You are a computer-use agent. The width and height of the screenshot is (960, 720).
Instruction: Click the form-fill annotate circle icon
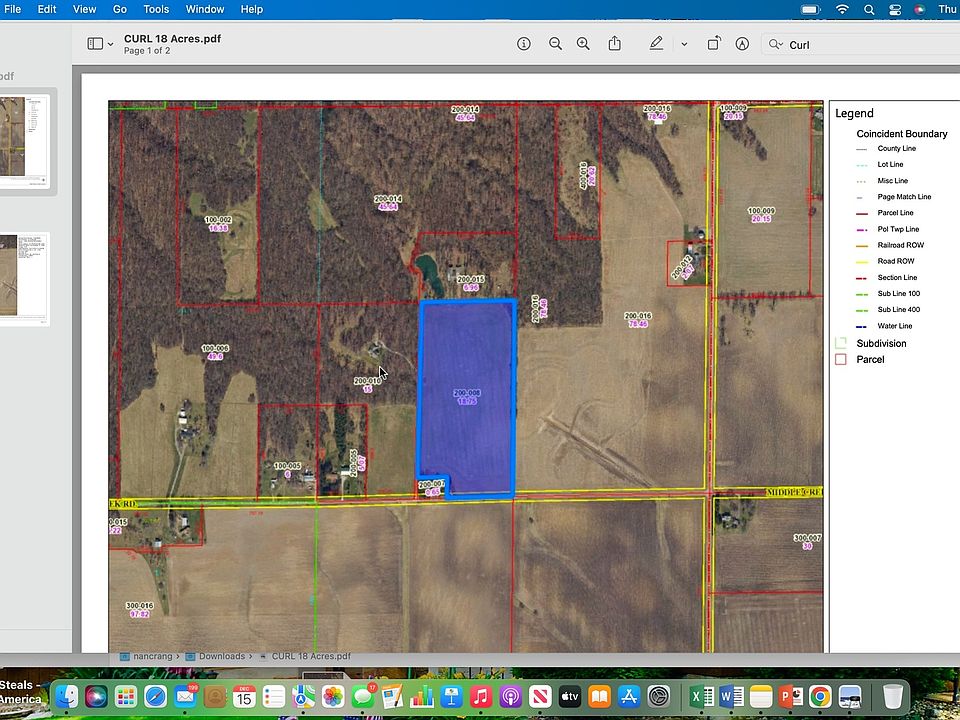tap(742, 44)
